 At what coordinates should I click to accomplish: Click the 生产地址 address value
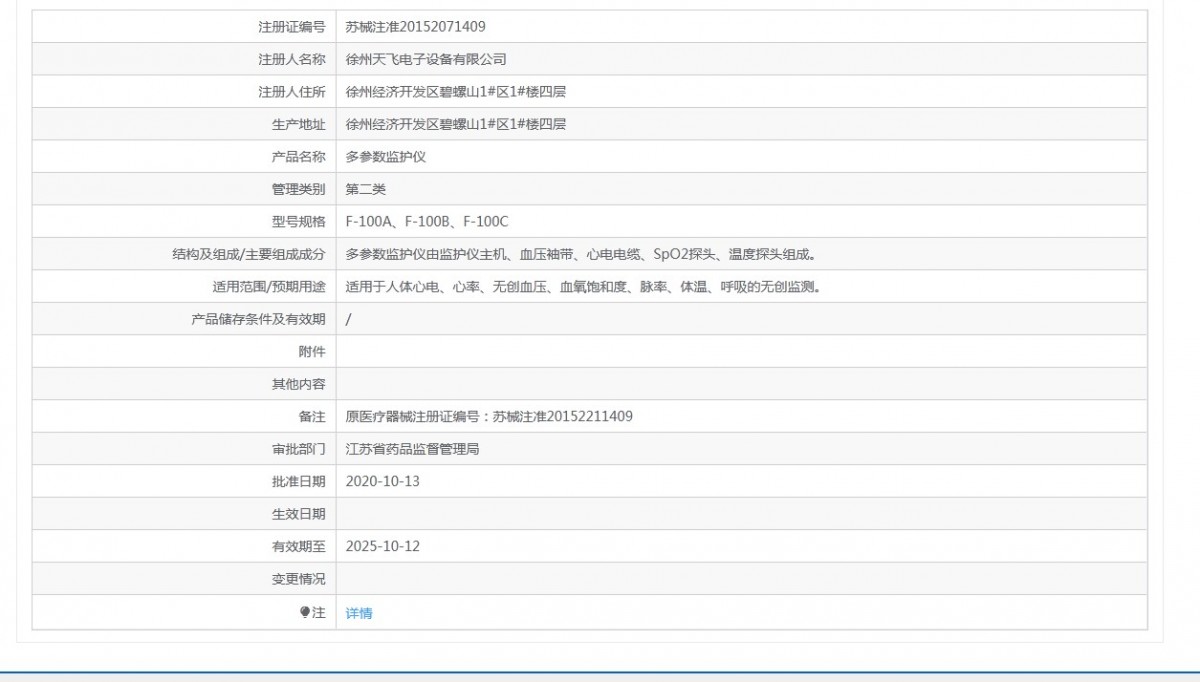point(456,124)
